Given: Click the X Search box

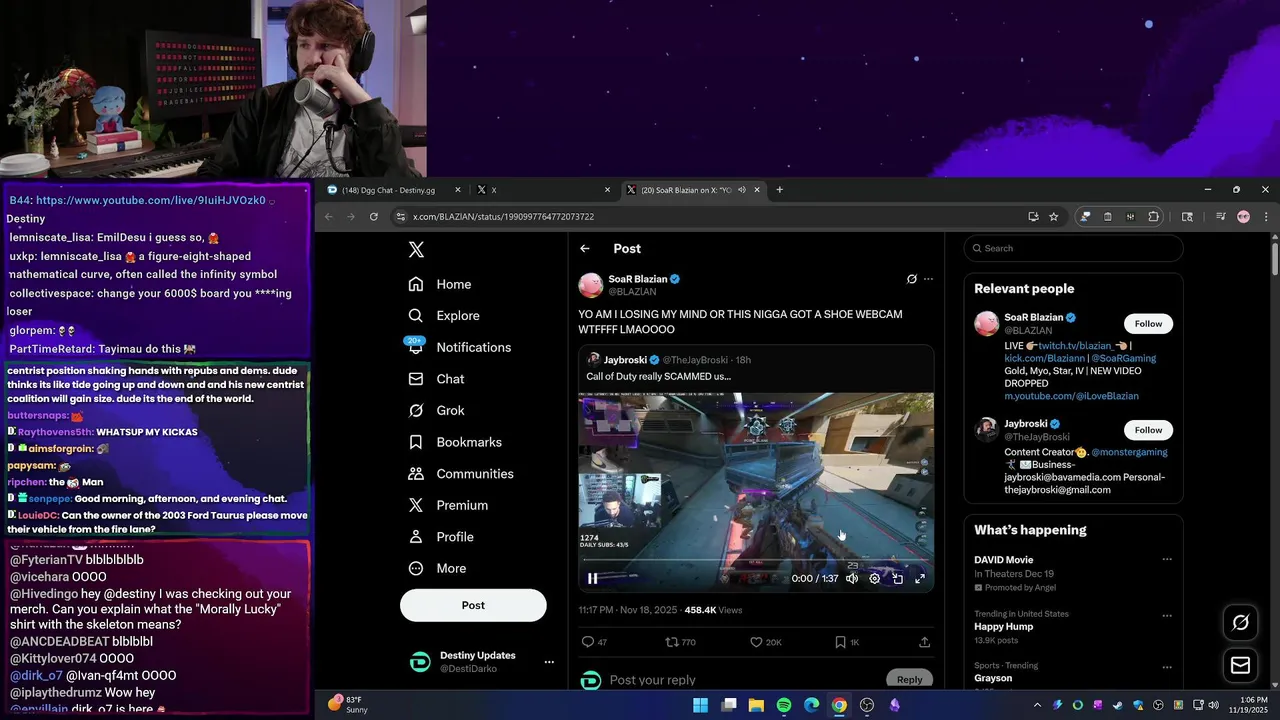Looking at the screenshot, I should coord(1073,248).
